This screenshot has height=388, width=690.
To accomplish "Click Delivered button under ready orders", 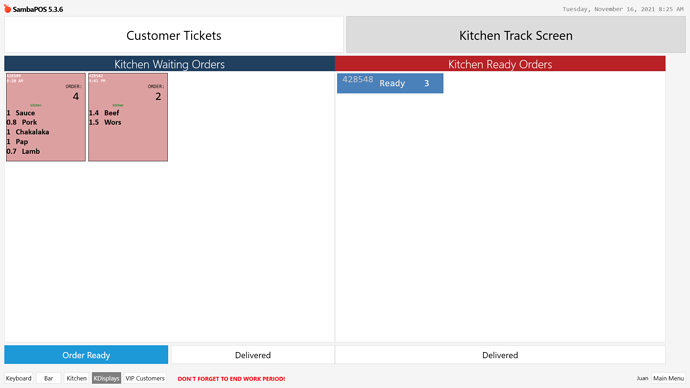I will click(x=500, y=355).
